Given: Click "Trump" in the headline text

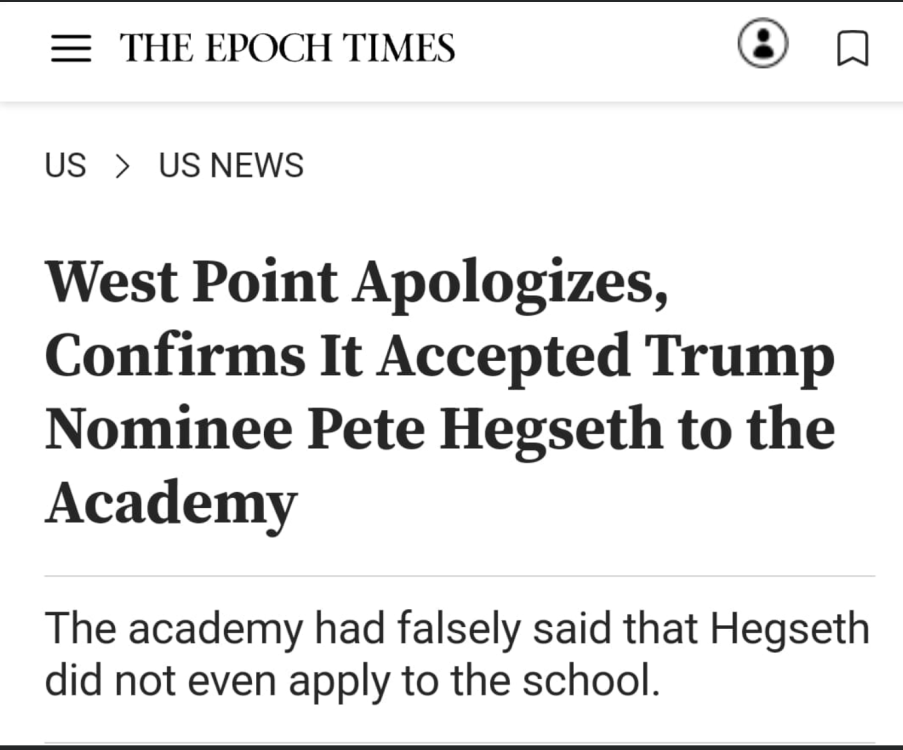Looking at the screenshot, I should [x=739, y=357].
